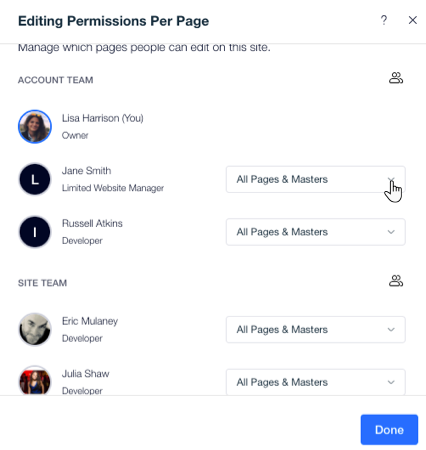Select the name Lisa Harrison (You)

click(x=103, y=118)
